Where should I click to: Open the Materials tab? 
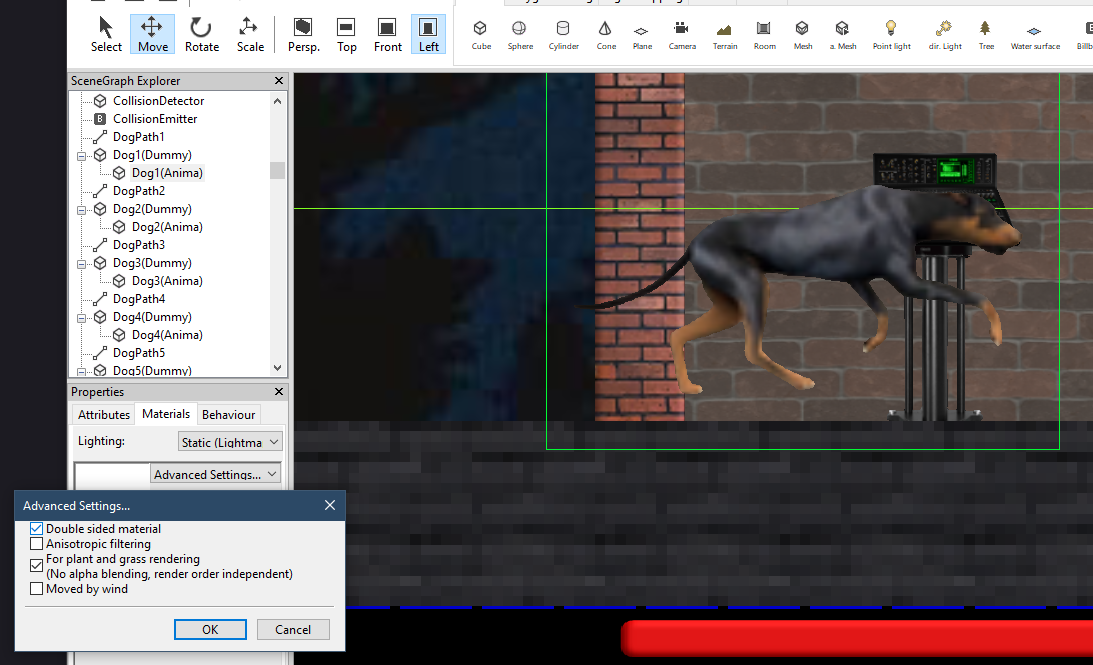(x=166, y=413)
